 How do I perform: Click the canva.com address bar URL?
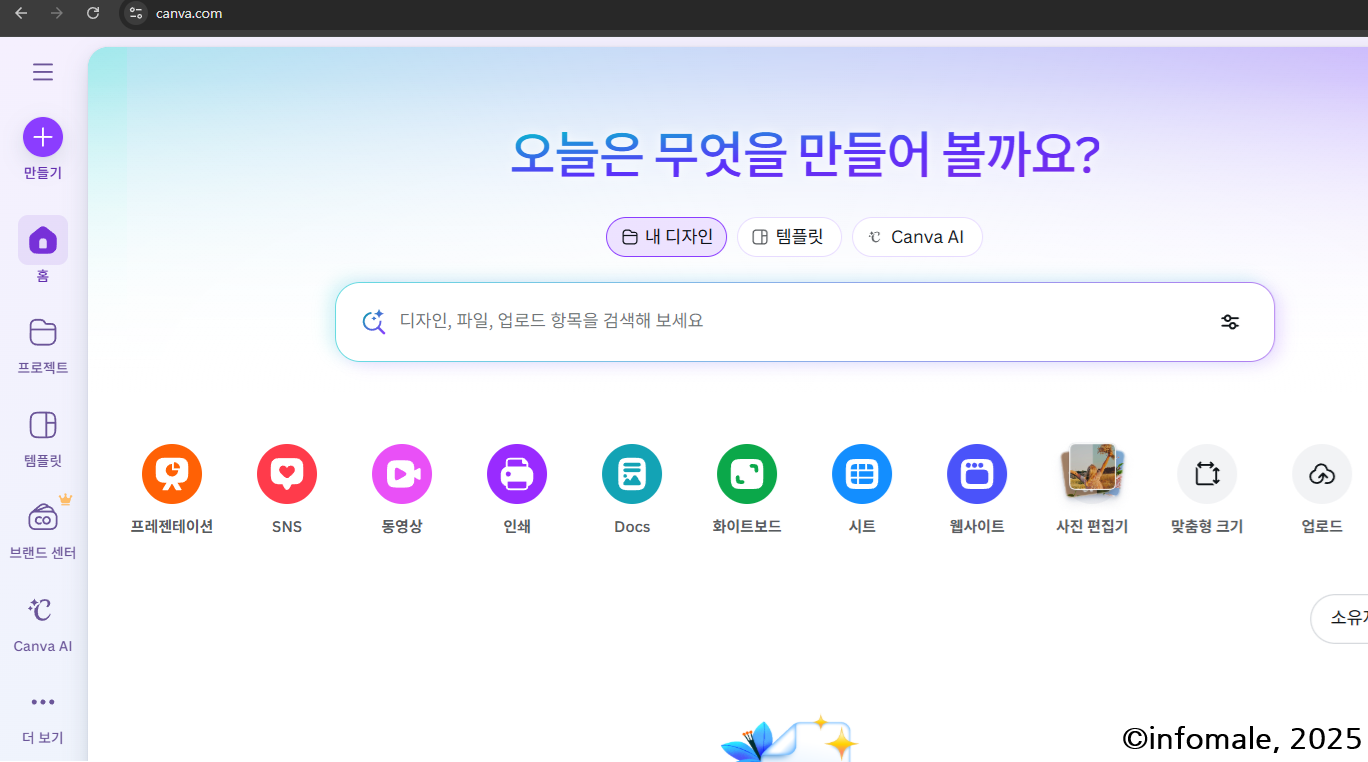(189, 14)
